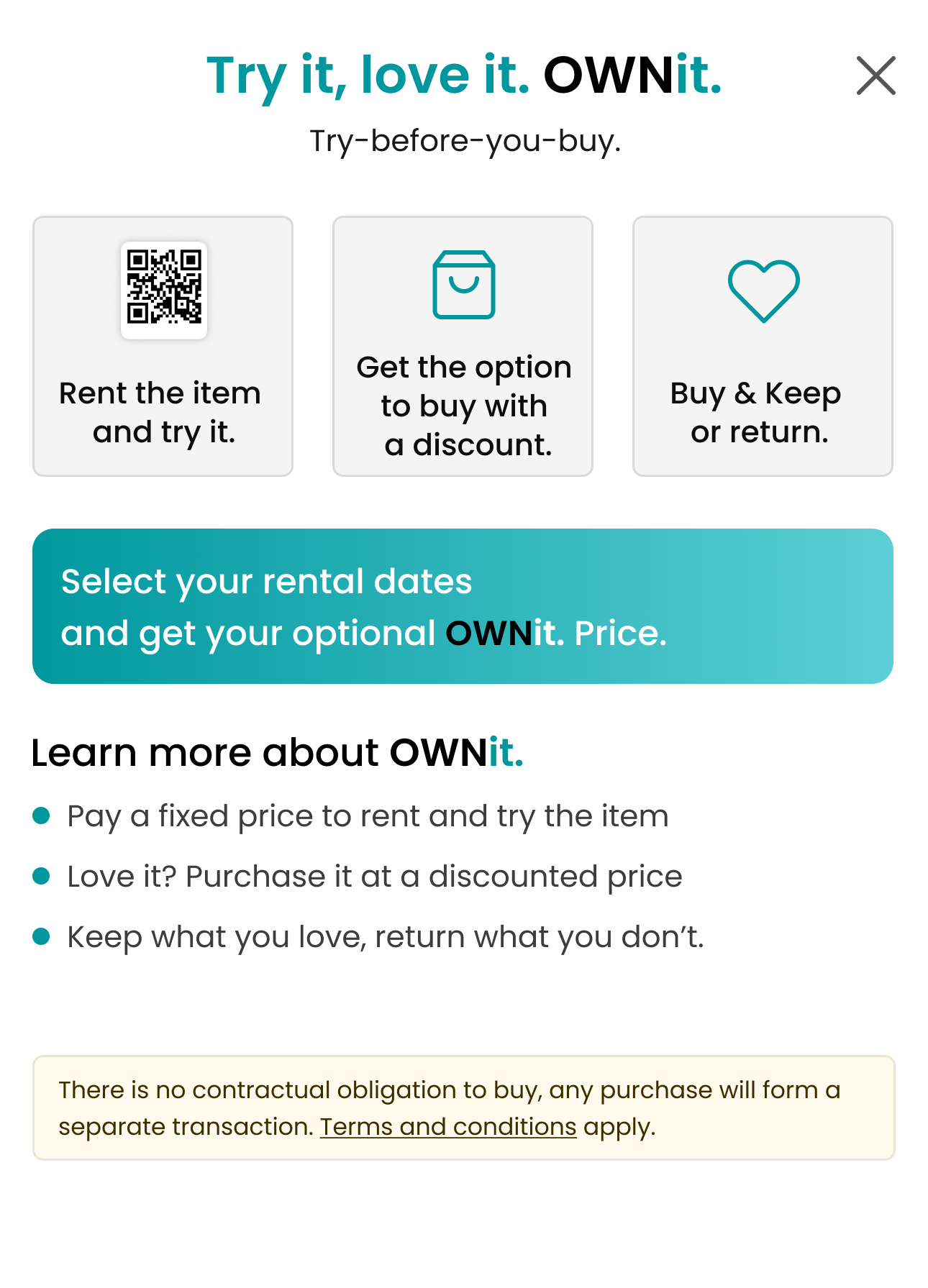Click the fixed price rental bullet point

(367, 816)
